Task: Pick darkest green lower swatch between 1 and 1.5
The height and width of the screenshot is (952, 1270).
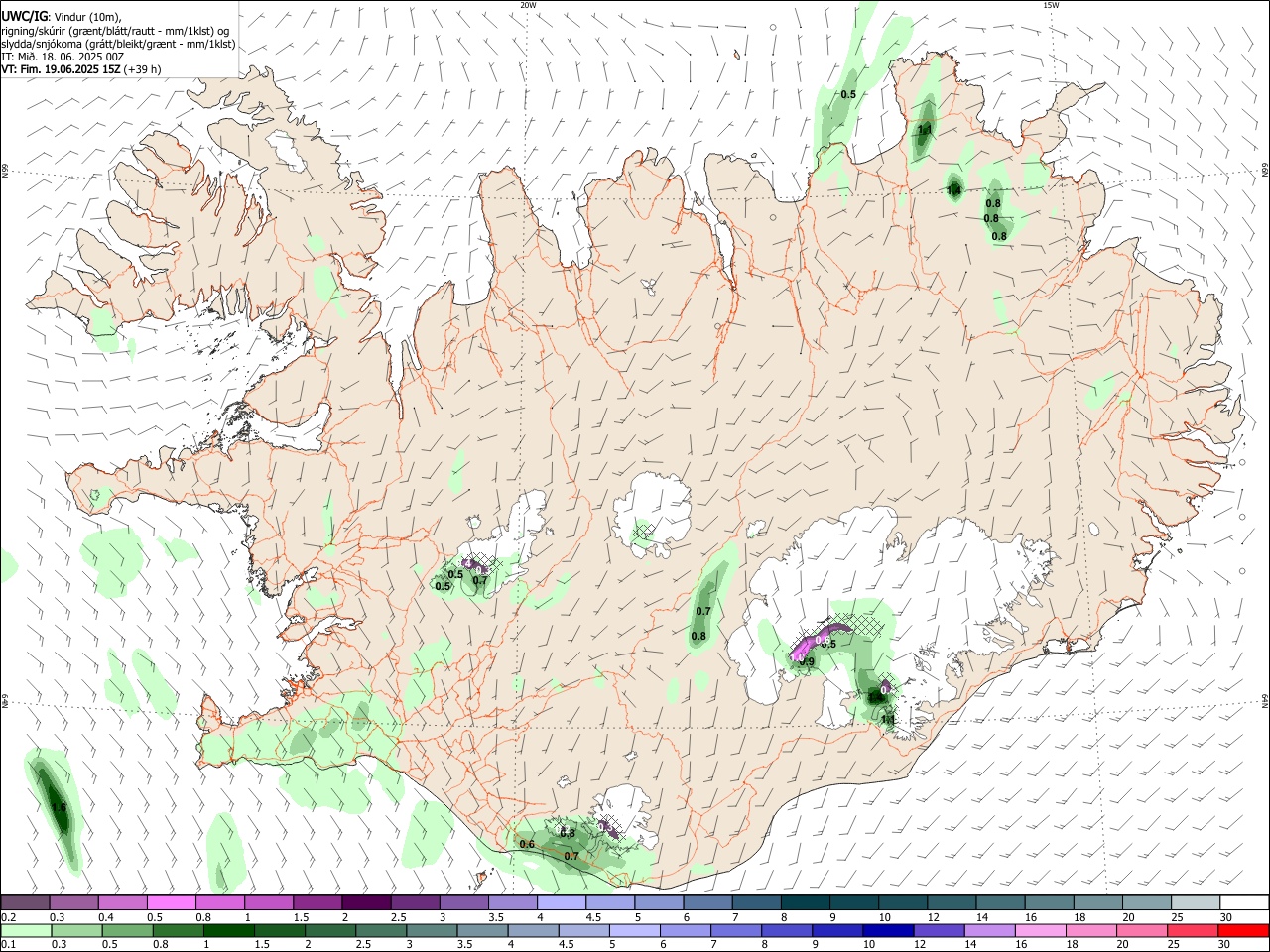Action: pyautogui.click(x=228, y=931)
